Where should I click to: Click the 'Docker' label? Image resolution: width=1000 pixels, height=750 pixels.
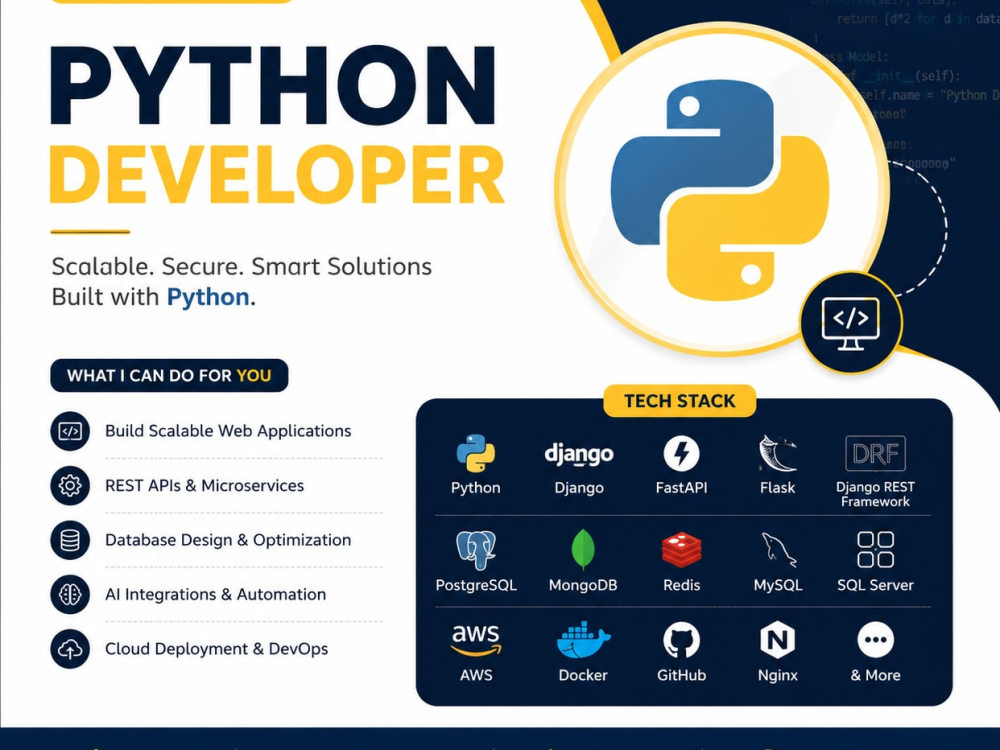[x=583, y=675]
